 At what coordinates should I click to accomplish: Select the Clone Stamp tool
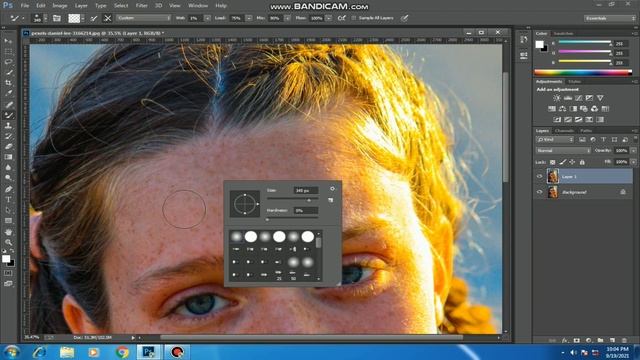click(8, 126)
